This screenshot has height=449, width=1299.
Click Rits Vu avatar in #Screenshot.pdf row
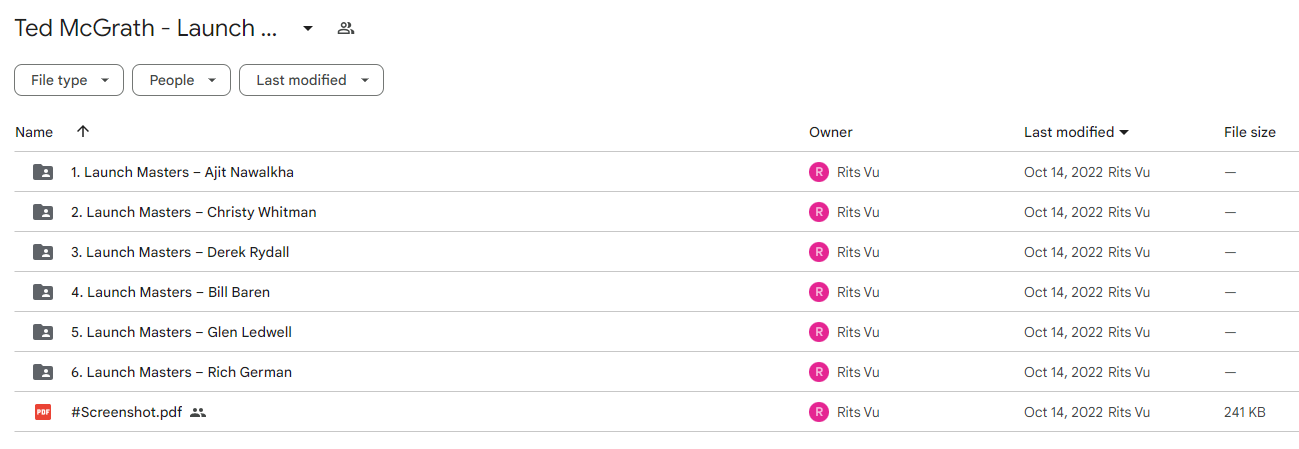[819, 412]
